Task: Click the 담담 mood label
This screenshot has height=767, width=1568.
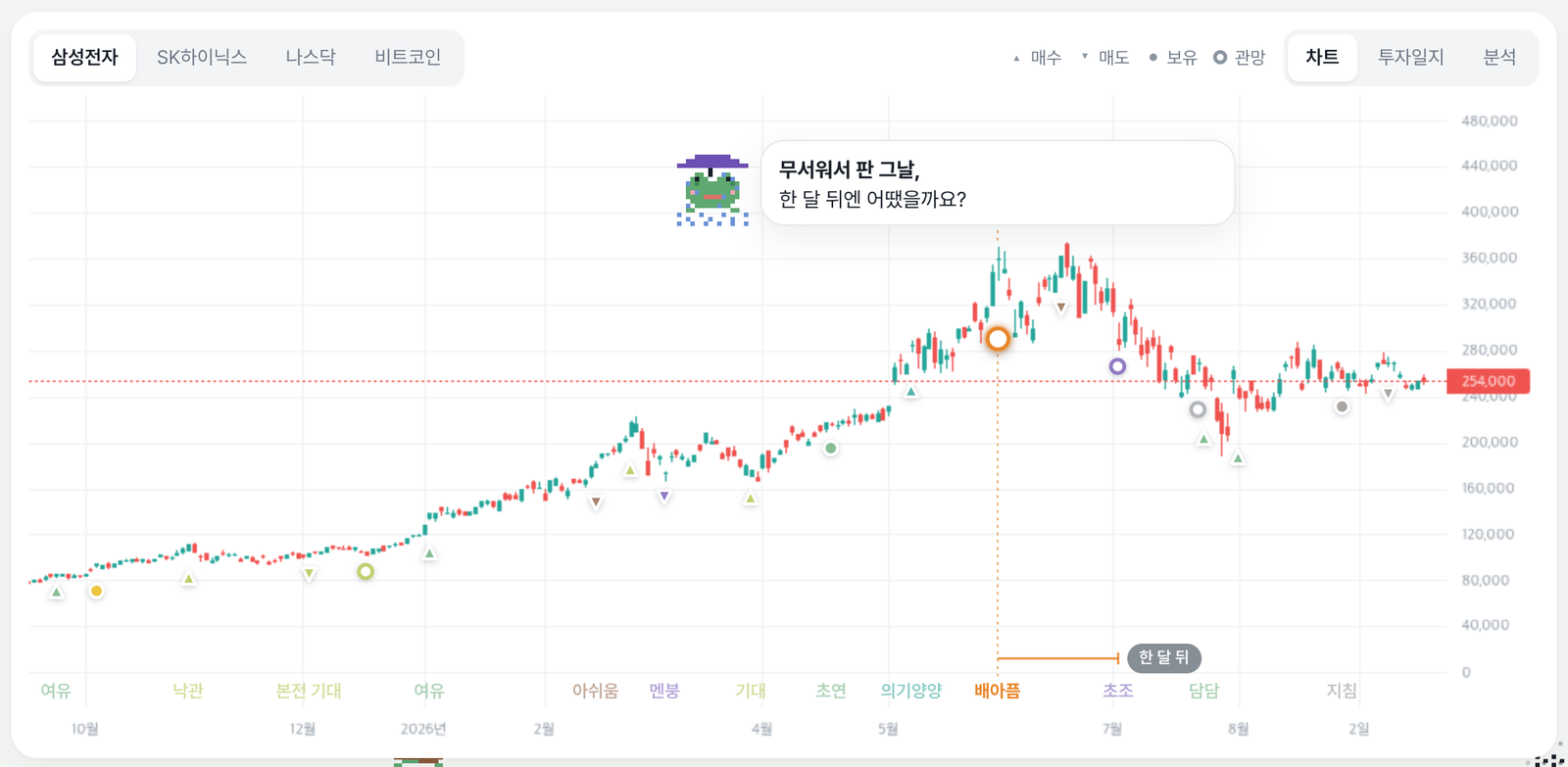Action: 1204,691
